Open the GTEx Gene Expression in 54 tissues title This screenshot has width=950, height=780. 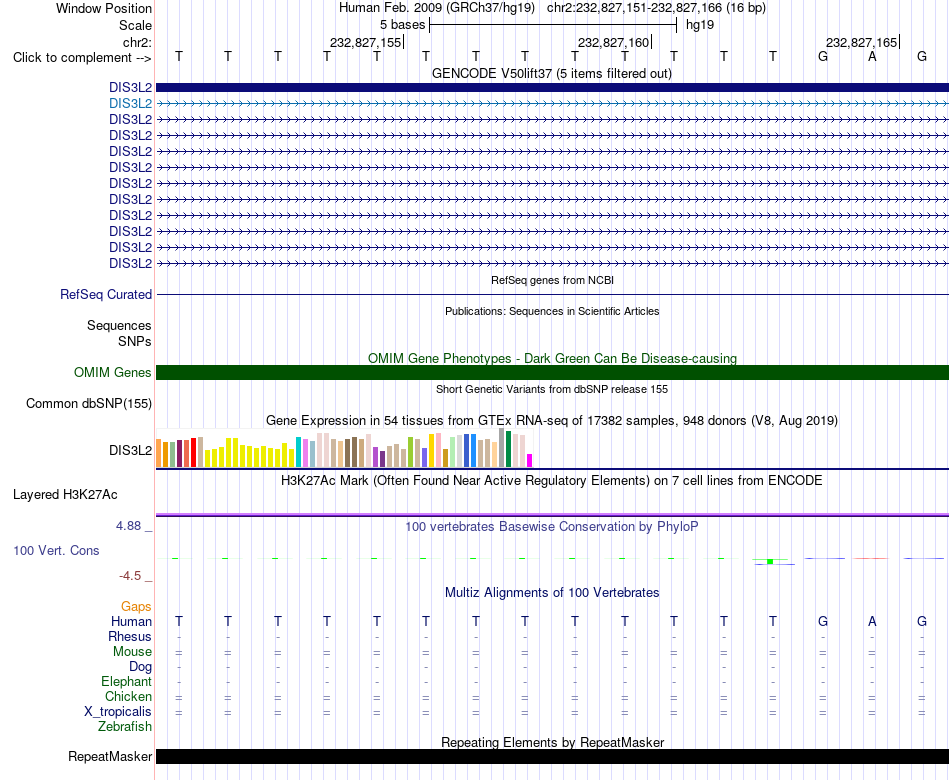552,420
